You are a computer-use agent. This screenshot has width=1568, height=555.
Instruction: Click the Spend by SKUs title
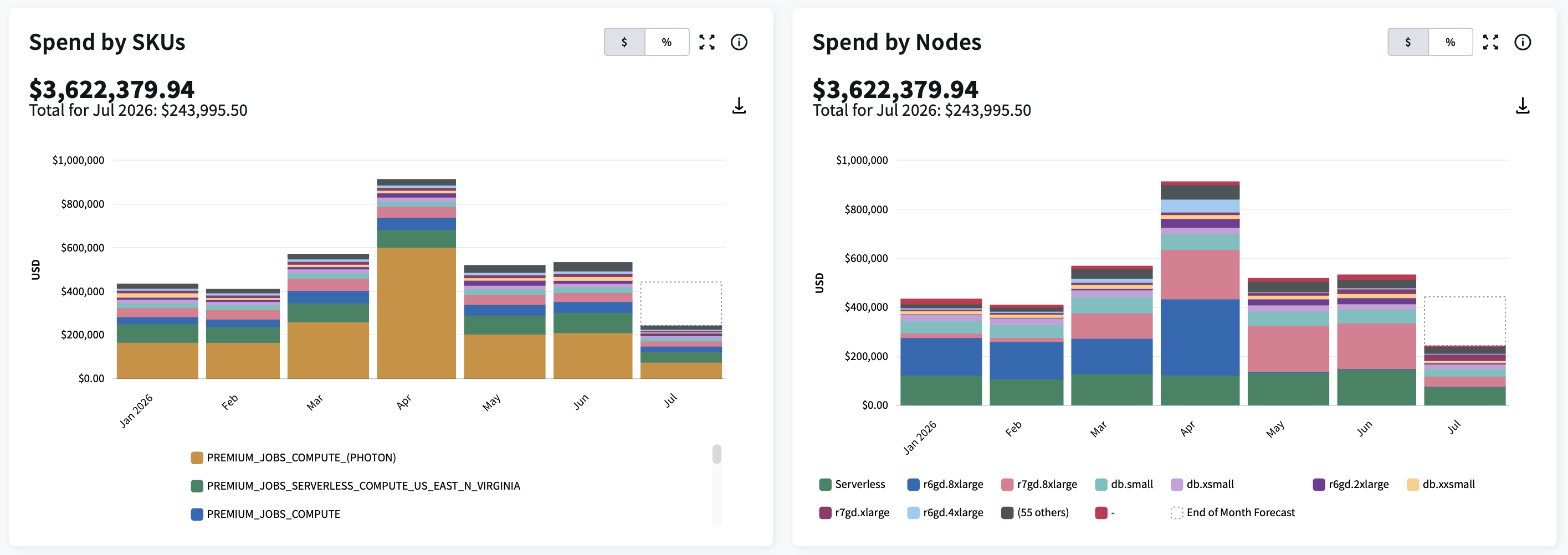(x=107, y=42)
